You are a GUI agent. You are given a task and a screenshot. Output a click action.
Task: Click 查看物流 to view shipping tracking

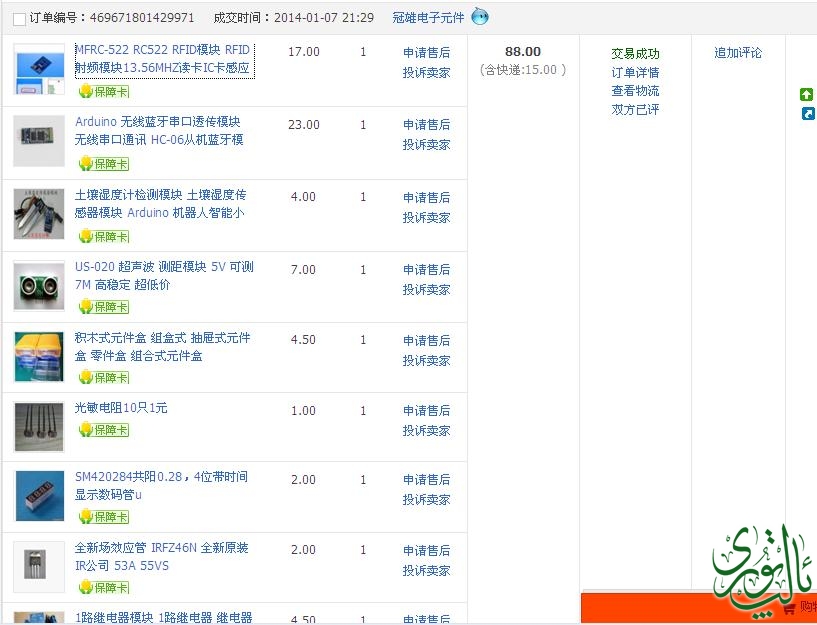pos(635,91)
